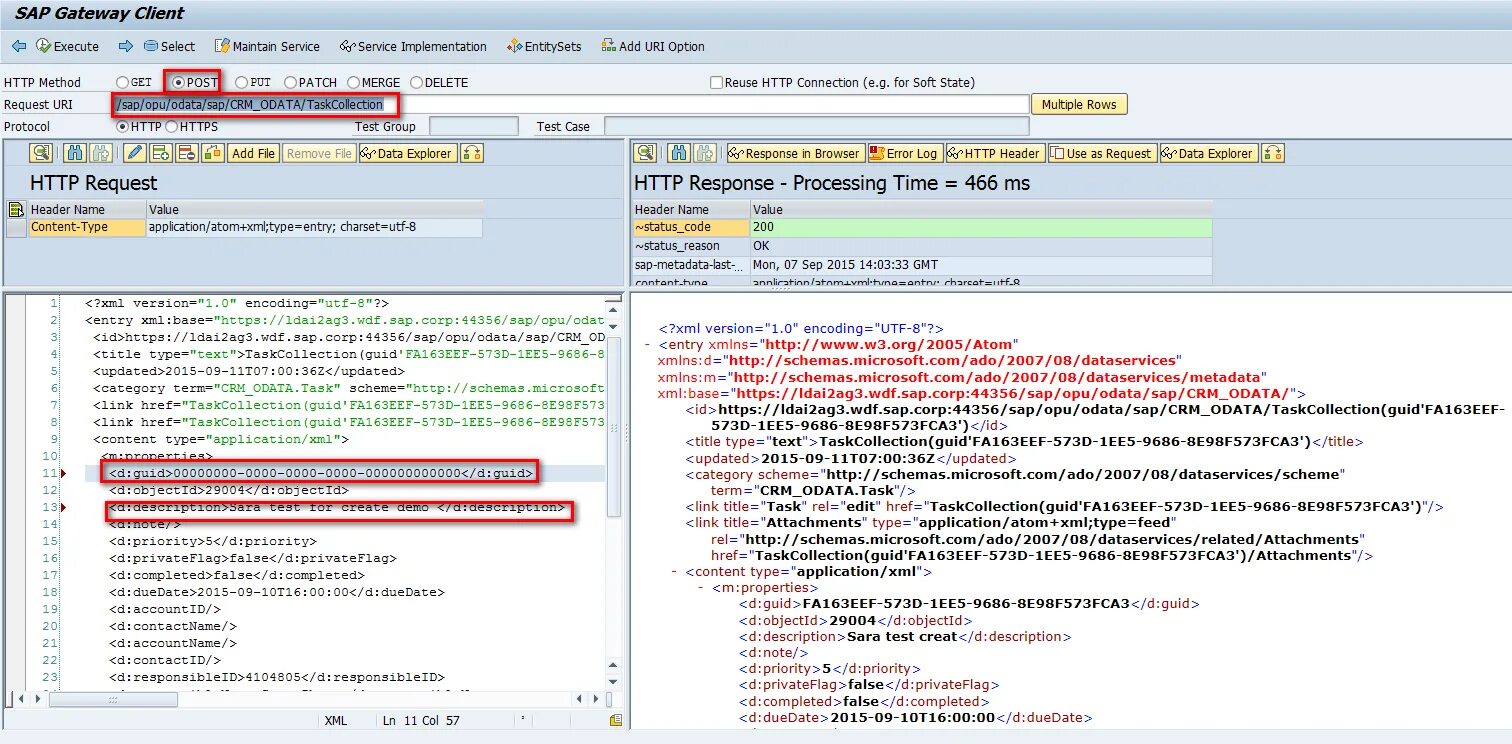Viewport: 1512px width, 744px height.
Task: Click the details magnifier icon in HTTP Request toolbar
Action: (40, 153)
